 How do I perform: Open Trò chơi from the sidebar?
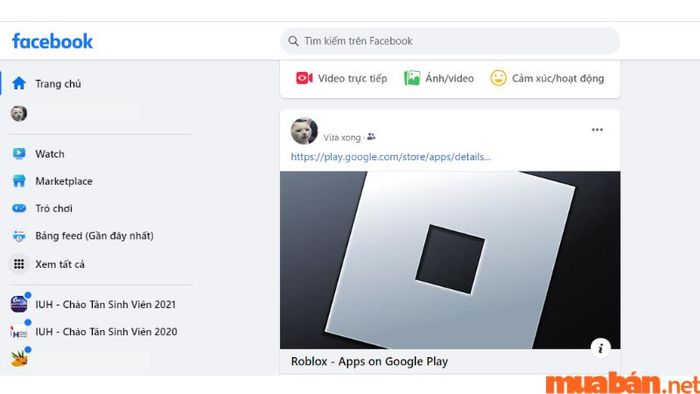(54, 208)
